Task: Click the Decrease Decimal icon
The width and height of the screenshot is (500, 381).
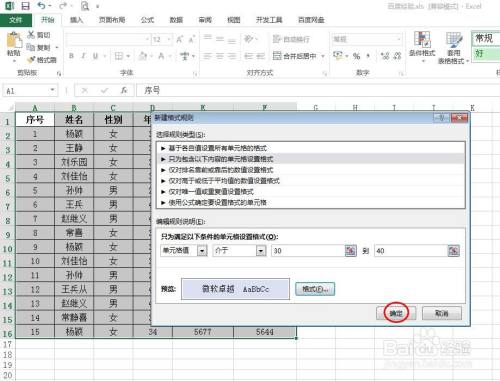Action: [x=397, y=56]
